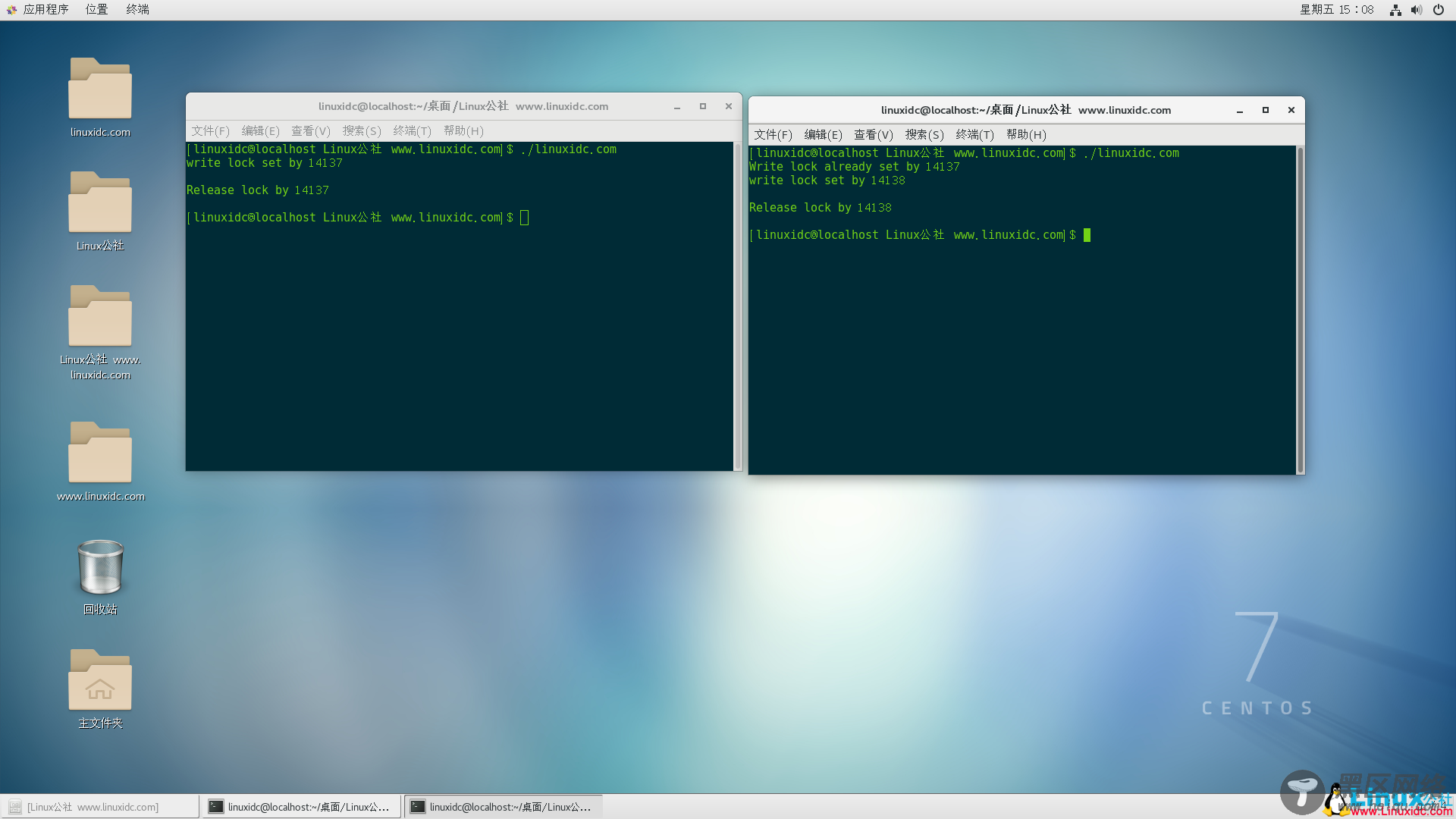Click the power icon in top bar
This screenshot has width=1456, height=819.
tap(1439, 10)
